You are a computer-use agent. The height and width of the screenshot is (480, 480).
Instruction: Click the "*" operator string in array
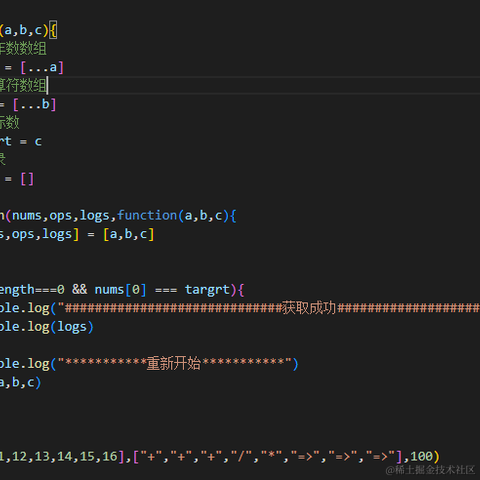coord(271,456)
